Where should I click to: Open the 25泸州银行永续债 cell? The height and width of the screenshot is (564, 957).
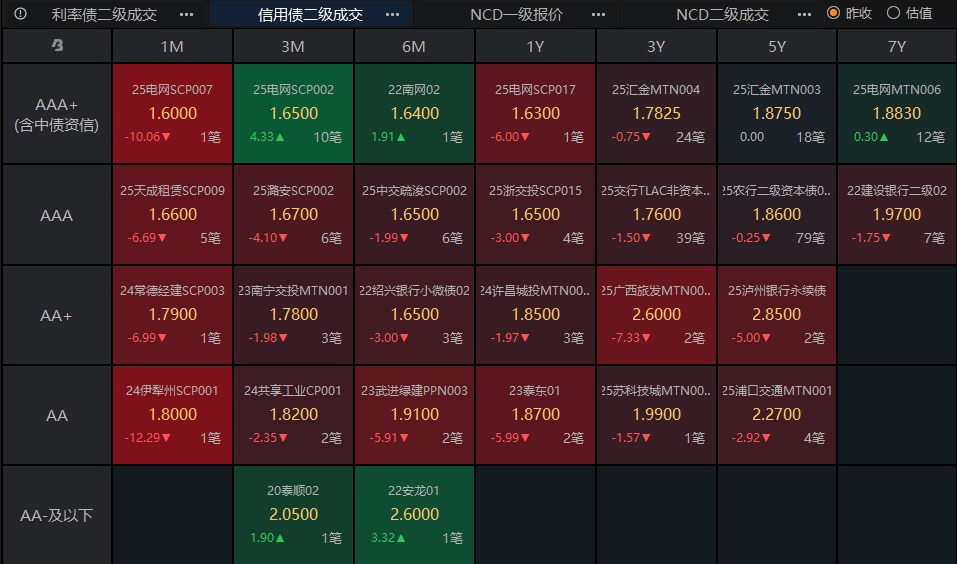point(777,315)
